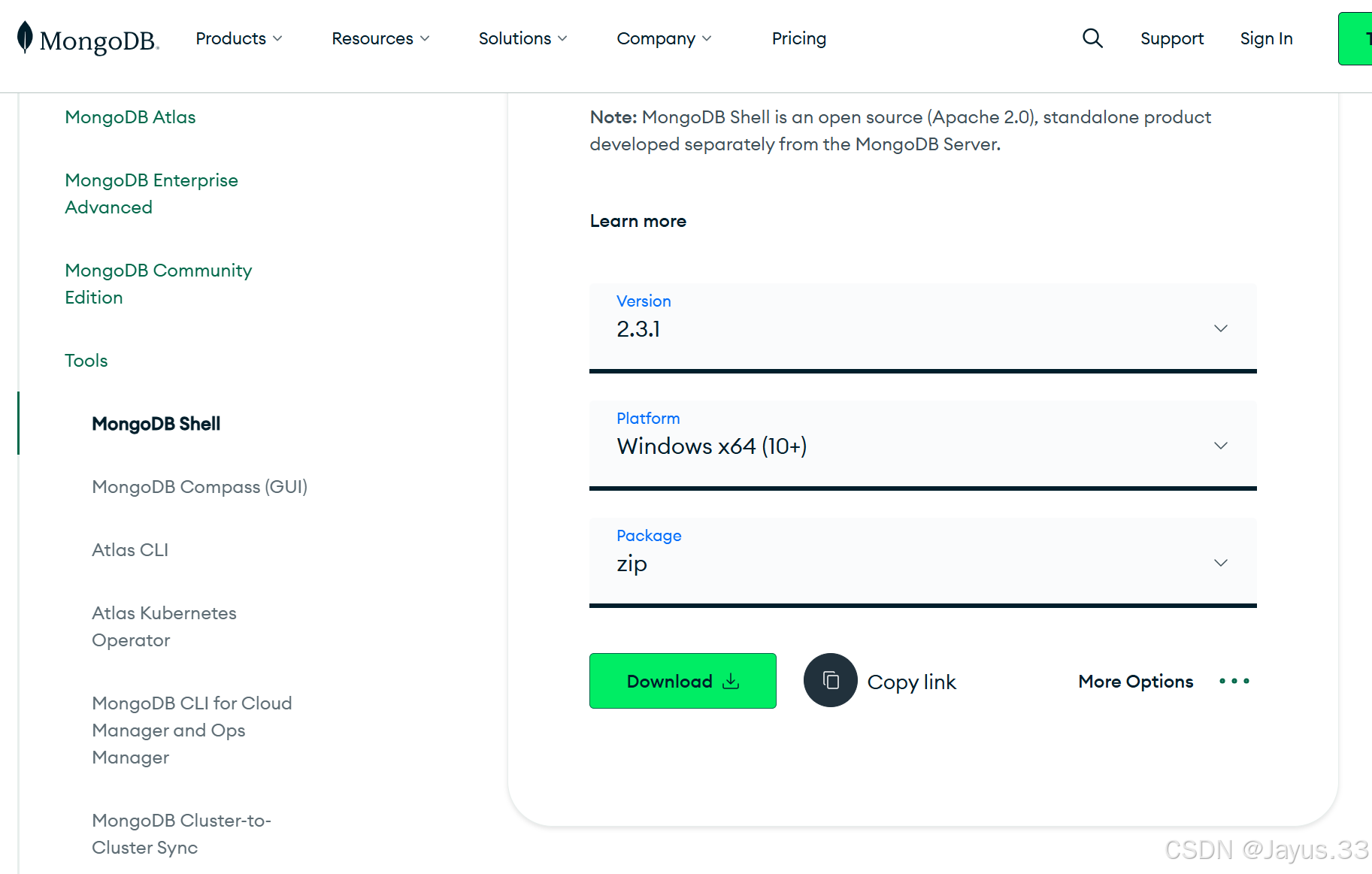Image resolution: width=1372 pixels, height=874 pixels.
Task: Click the green Download button
Action: [683, 681]
